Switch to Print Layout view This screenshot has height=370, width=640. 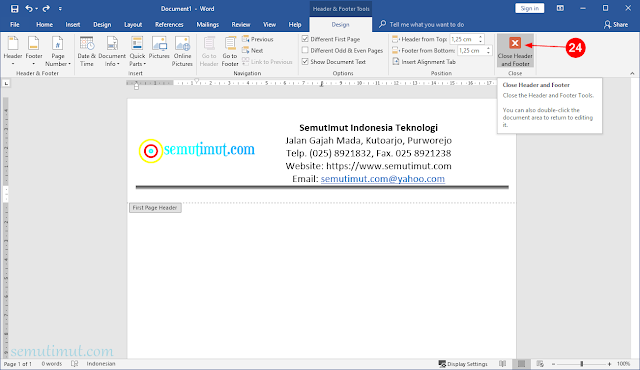[x=522, y=364]
